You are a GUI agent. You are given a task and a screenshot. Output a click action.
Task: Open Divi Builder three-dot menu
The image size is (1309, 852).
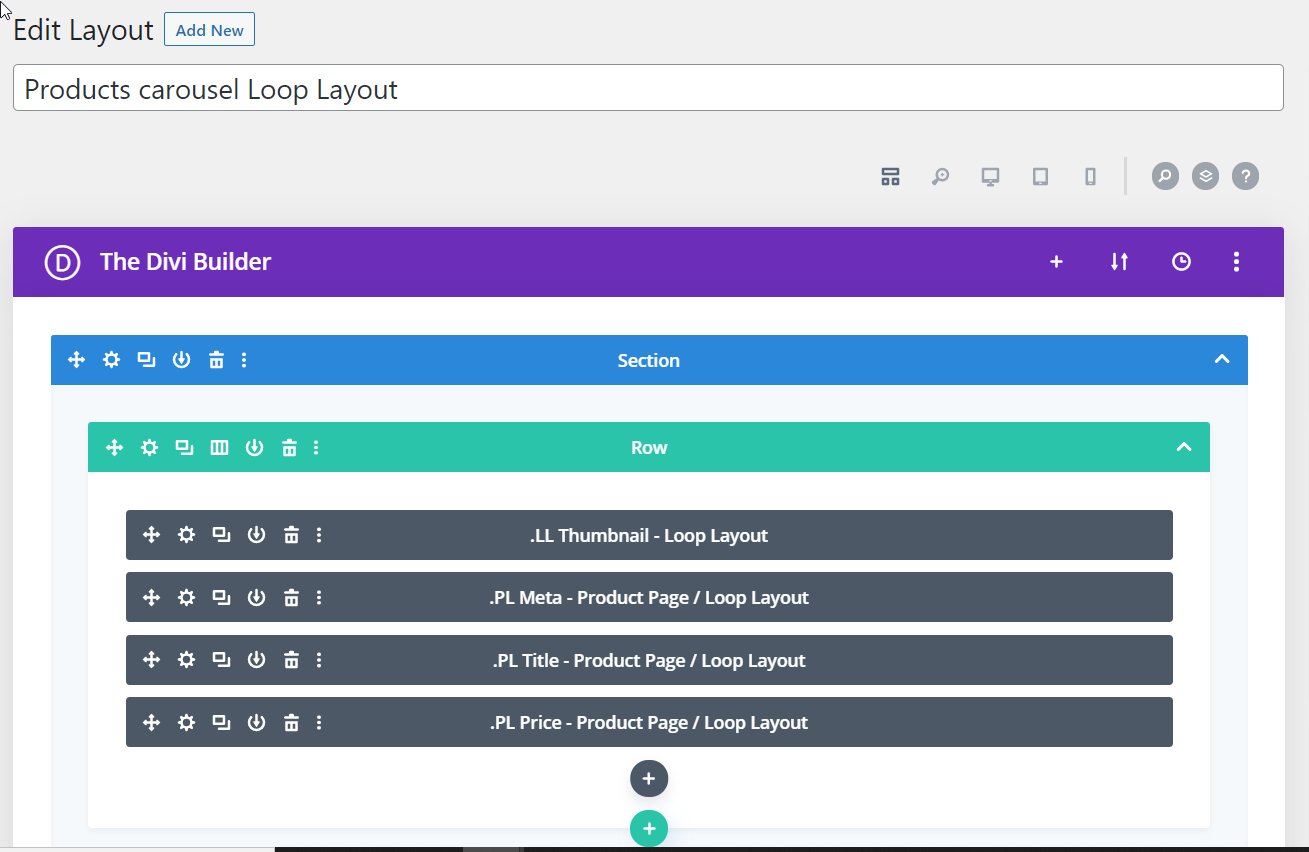click(1236, 262)
